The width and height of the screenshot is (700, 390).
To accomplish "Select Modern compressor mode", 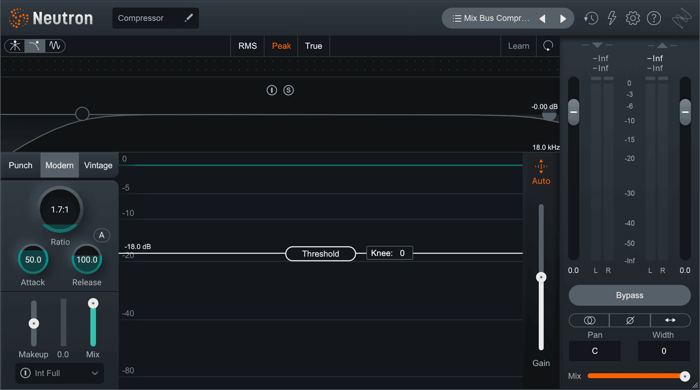I will [x=59, y=165].
